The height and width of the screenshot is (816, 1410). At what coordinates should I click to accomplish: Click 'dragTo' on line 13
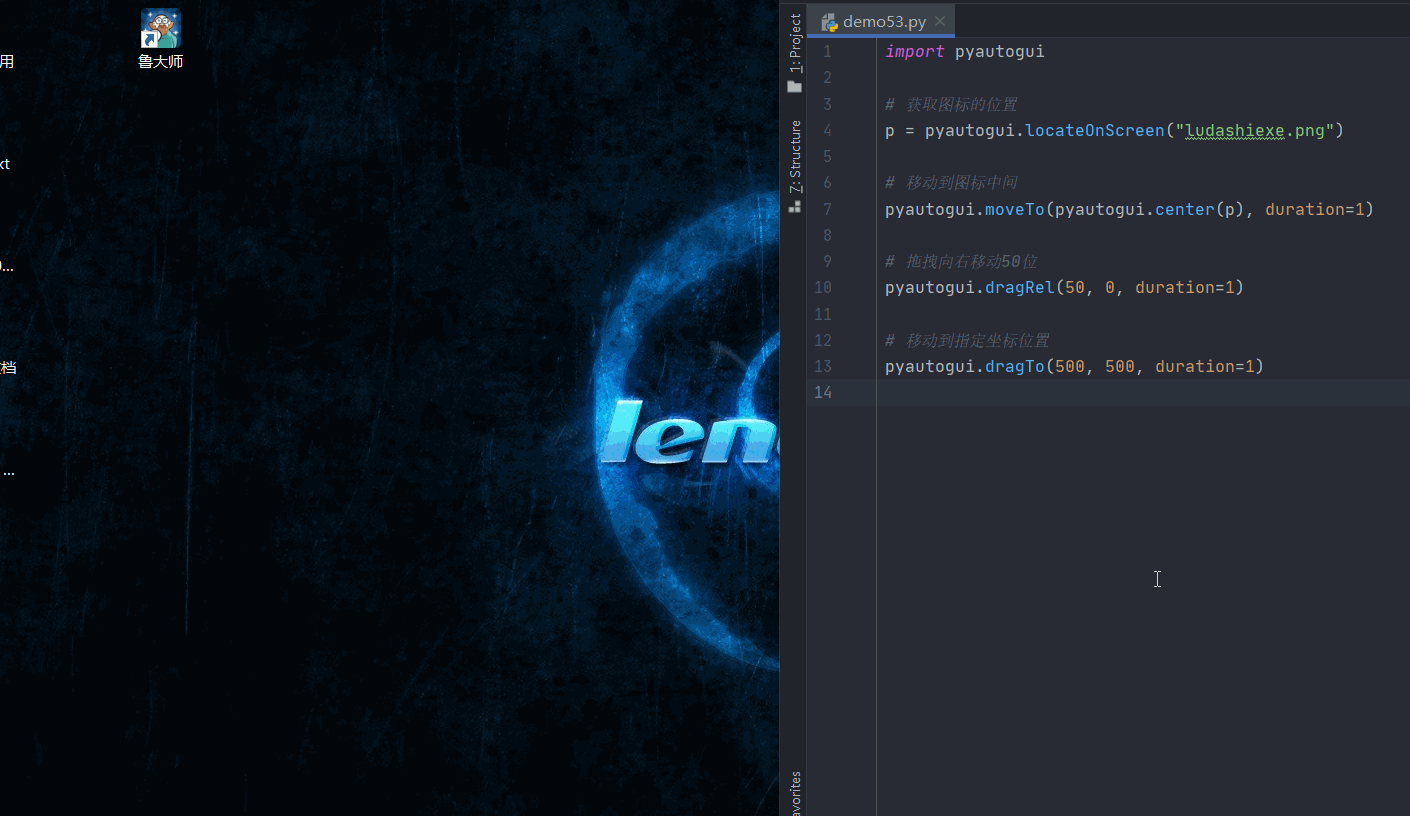coord(1015,366)
